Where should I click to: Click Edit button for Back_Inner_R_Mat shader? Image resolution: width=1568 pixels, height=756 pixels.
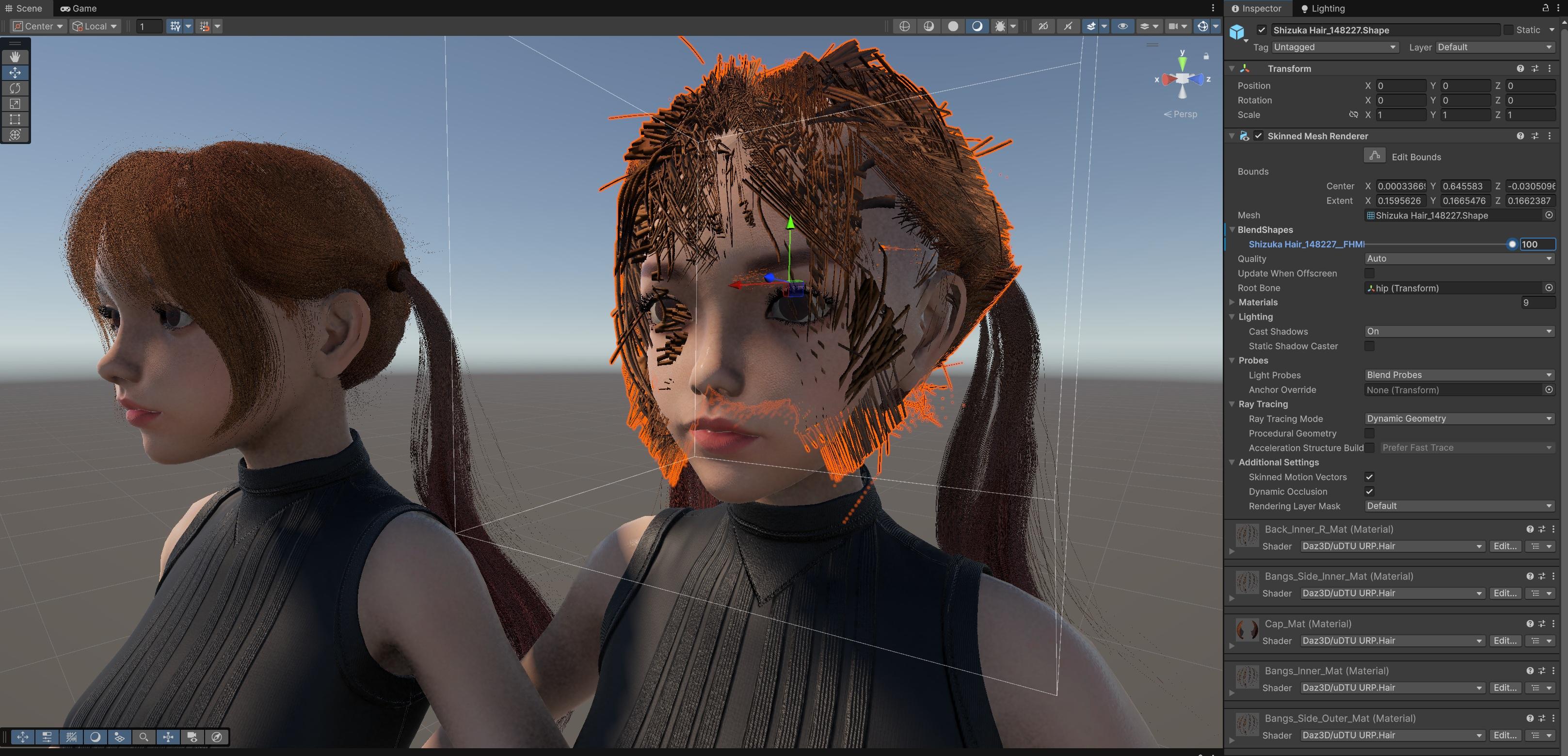point(1504,546)
